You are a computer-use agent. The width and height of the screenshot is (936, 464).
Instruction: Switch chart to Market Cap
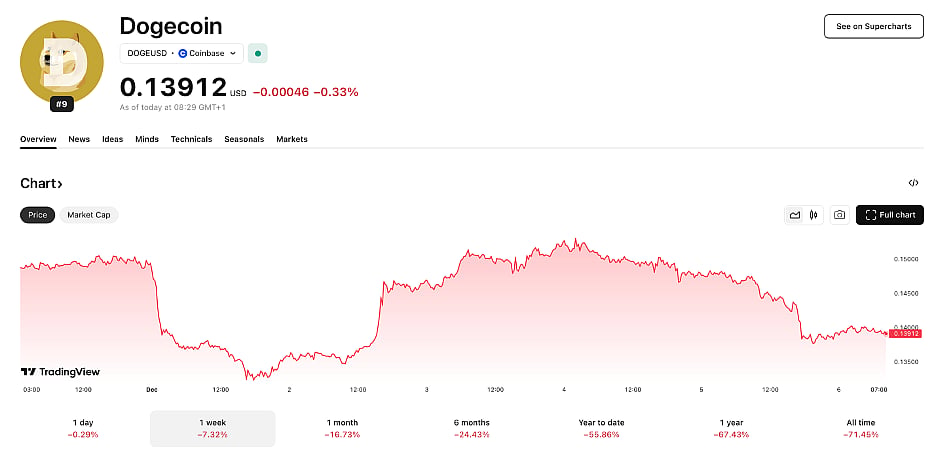point(88,215)
